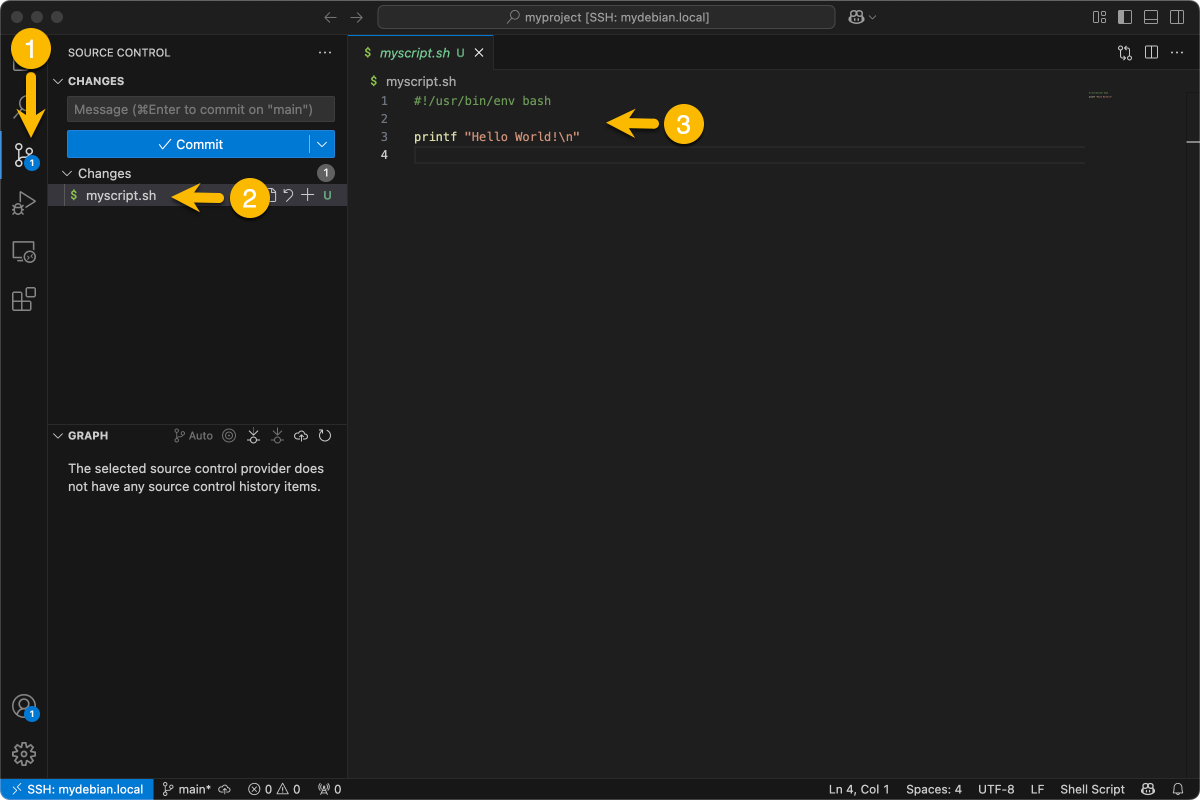Toggle Auto mode in the Graph panel
The image size is (1200, 800).
click(x=192, y=435)
